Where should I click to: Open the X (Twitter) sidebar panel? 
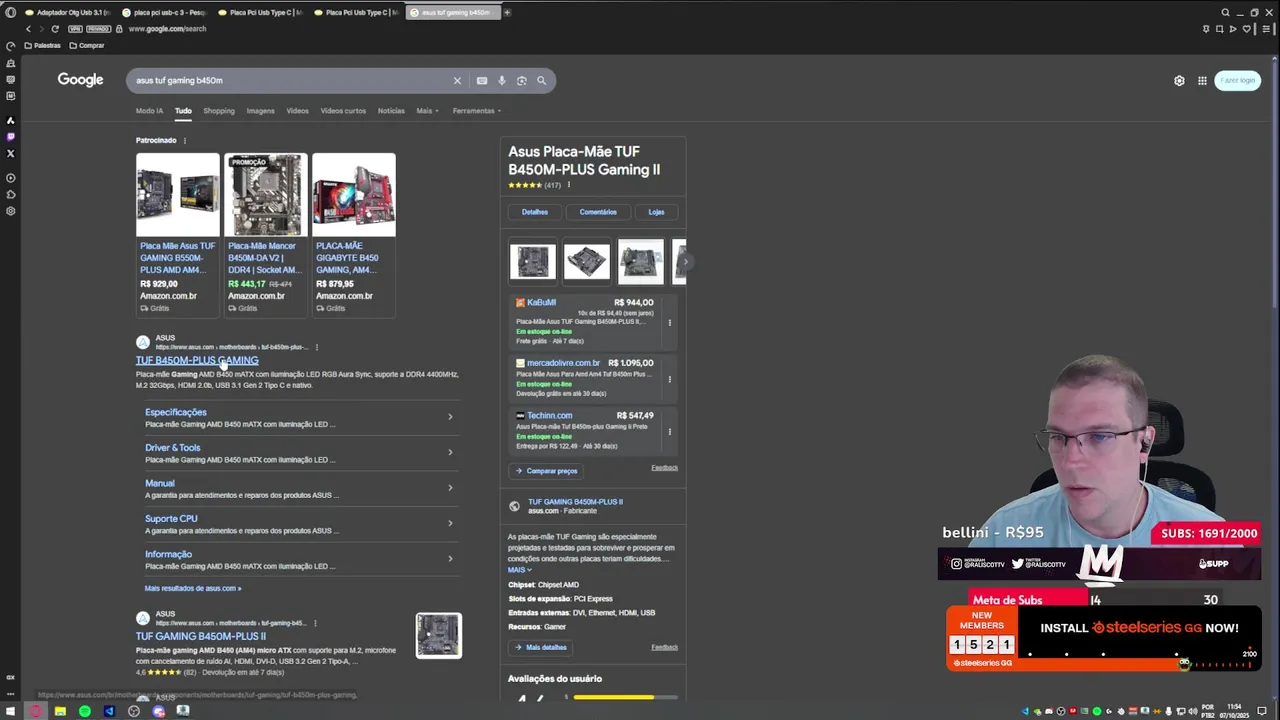[x=10, y=153]
